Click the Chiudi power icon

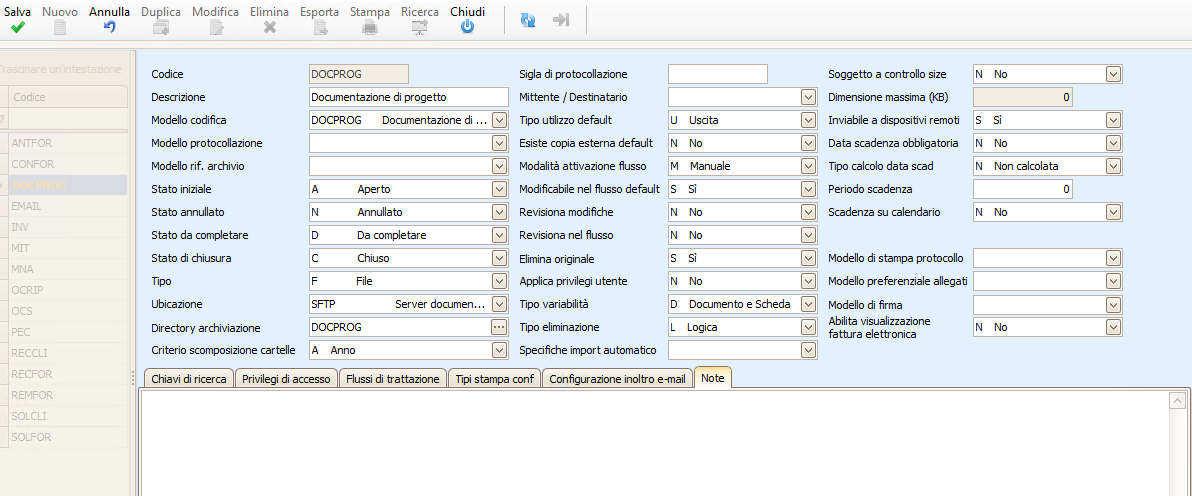pos(467,28)
